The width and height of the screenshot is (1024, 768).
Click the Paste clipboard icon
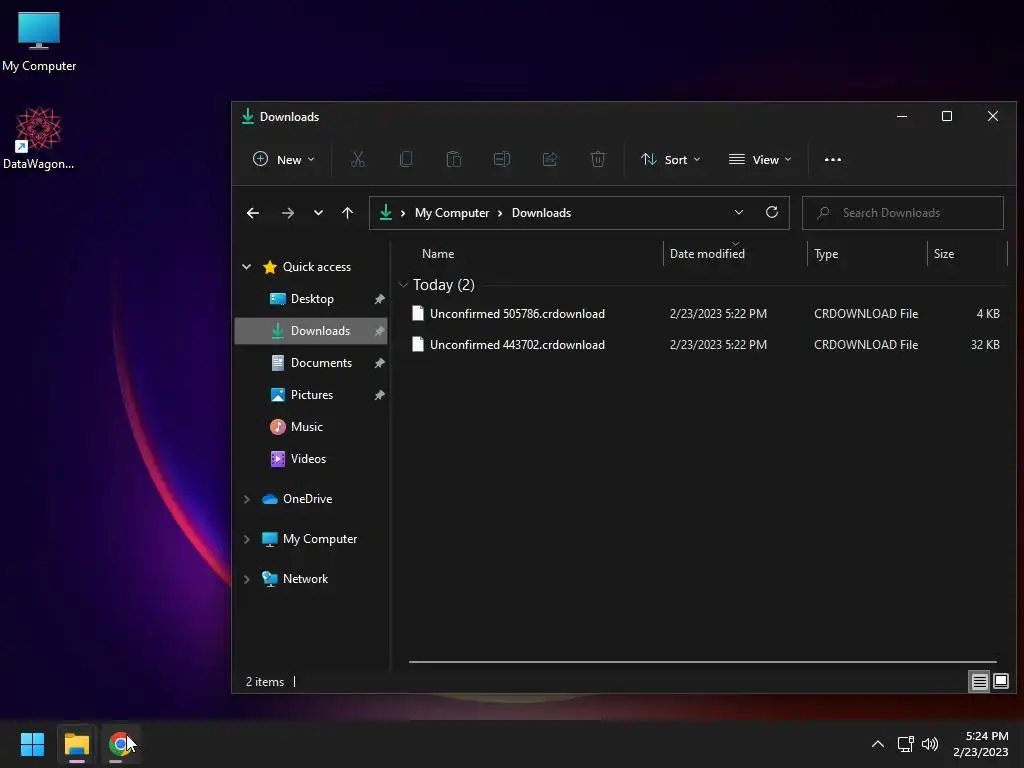[454, 159]
